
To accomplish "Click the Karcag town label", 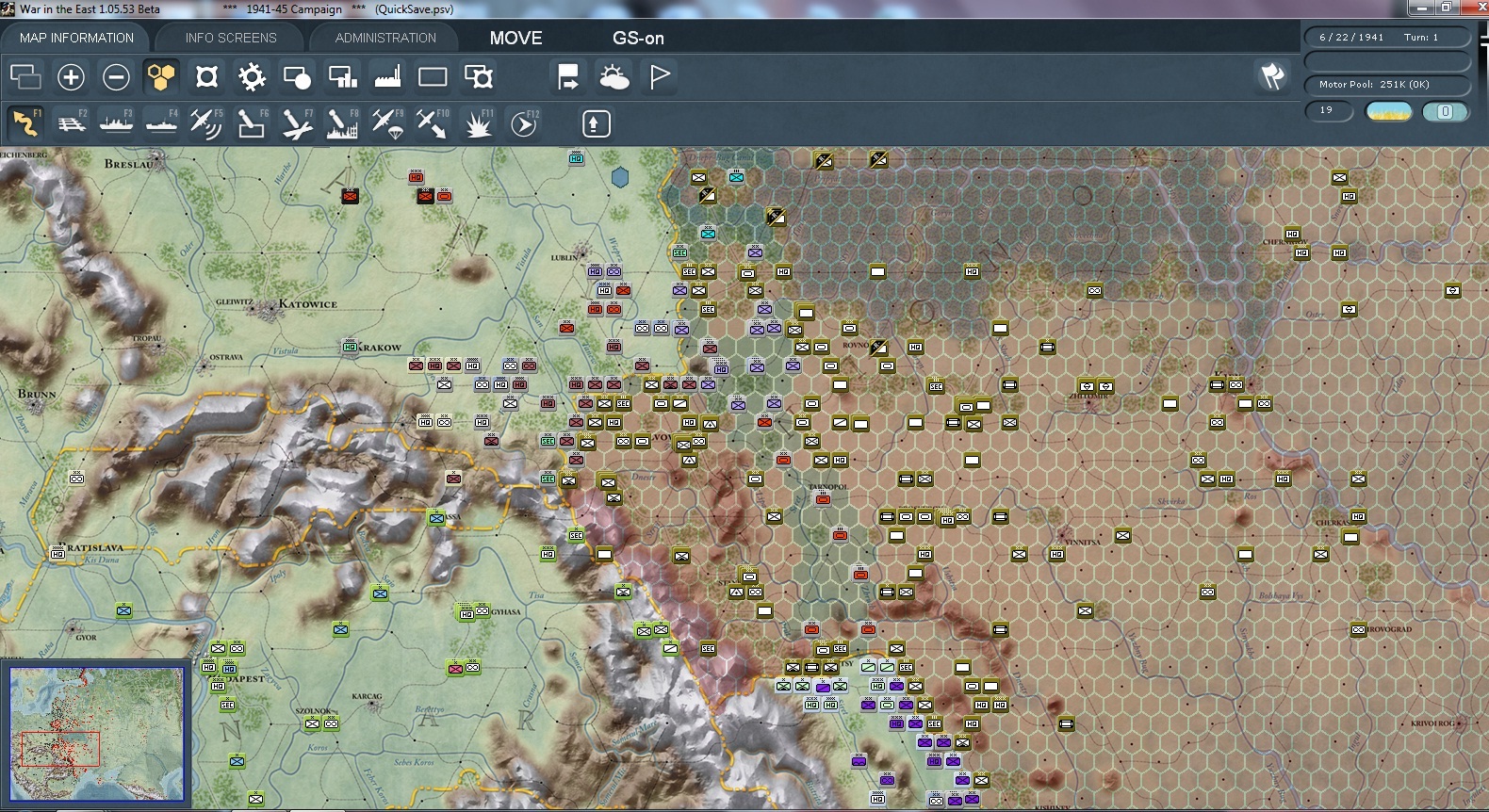I will [367, 697].
